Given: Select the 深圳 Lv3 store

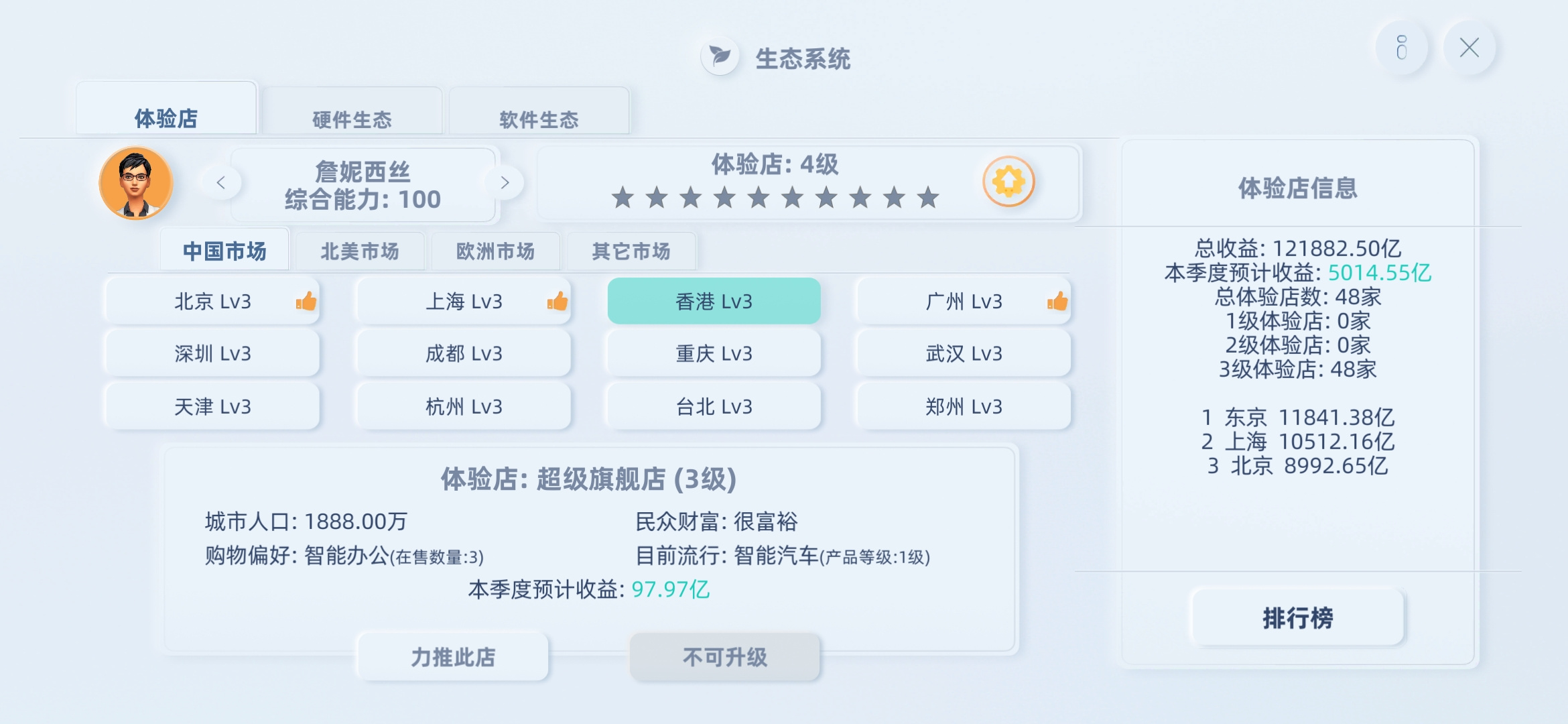Looking at the screenshot, I should [x=212, y=353].
